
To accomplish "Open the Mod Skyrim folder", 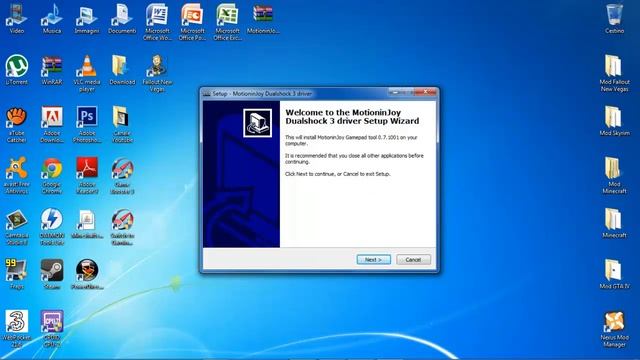I will coord(614,121).
